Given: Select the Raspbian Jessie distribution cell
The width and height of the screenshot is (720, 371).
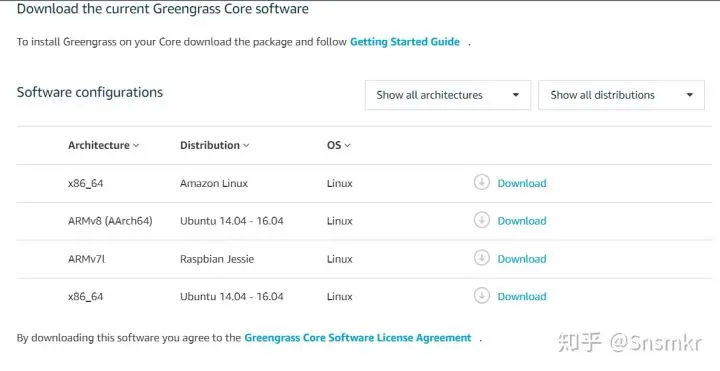Looking at the screenshot, I should [217, 259].
